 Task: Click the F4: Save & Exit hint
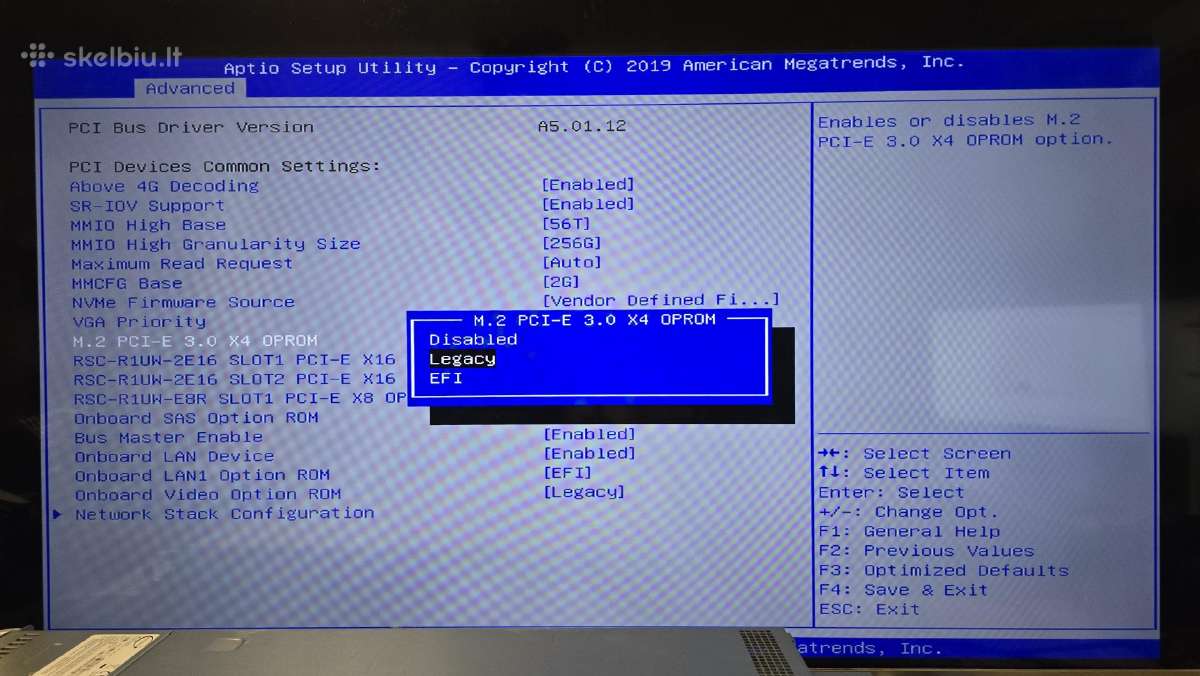(903, 590)
